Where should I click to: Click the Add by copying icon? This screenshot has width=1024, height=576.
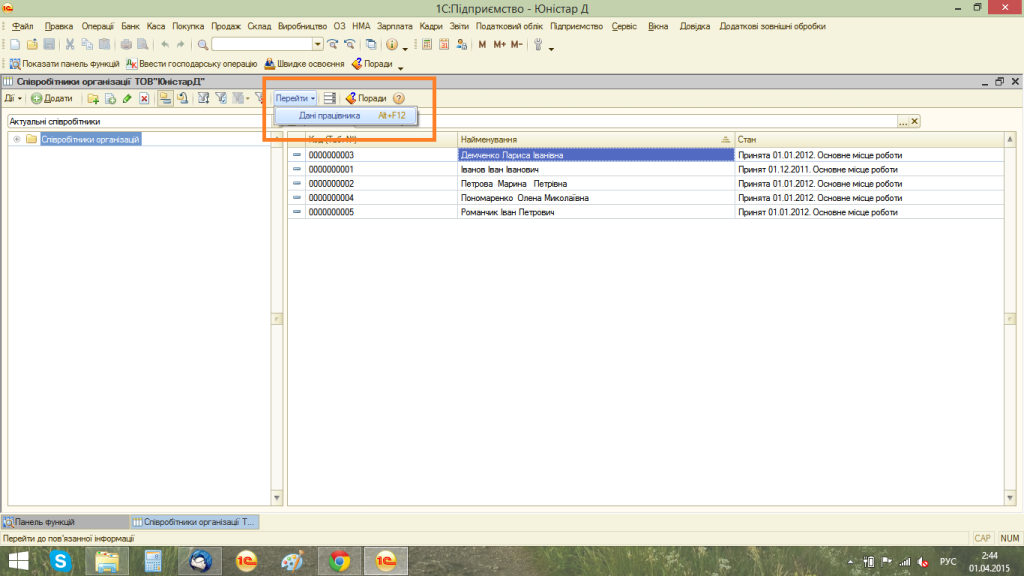click(110, 99)
